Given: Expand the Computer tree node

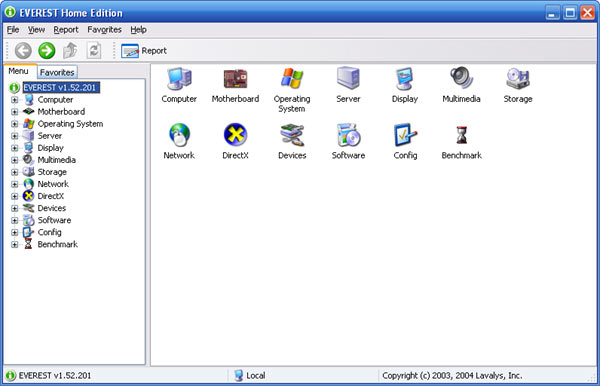Looking at the screenshot, I should (x=15, y=100).
